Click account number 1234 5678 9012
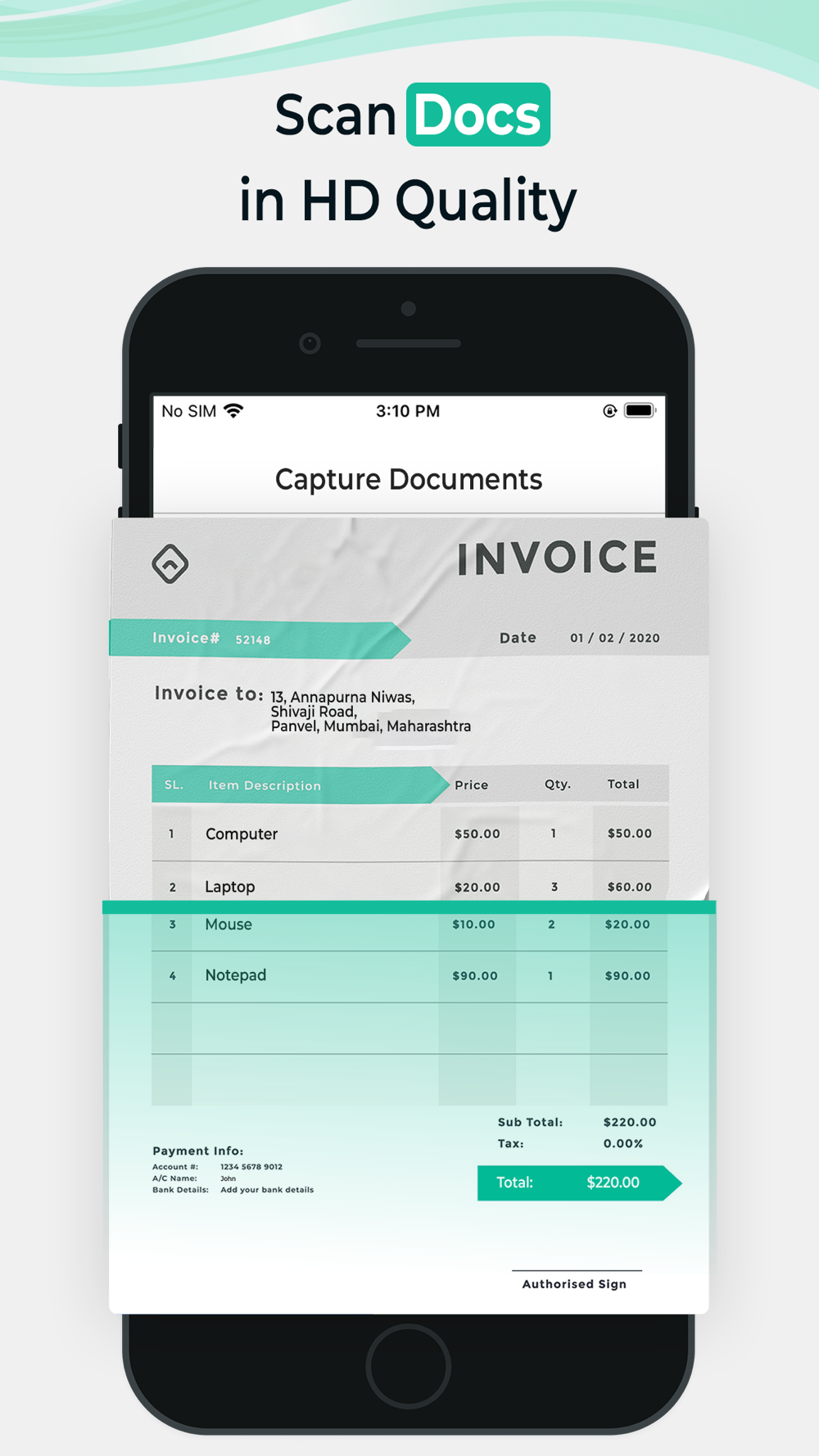Viewport: 819px width, 1456px height. point(251,1167)
